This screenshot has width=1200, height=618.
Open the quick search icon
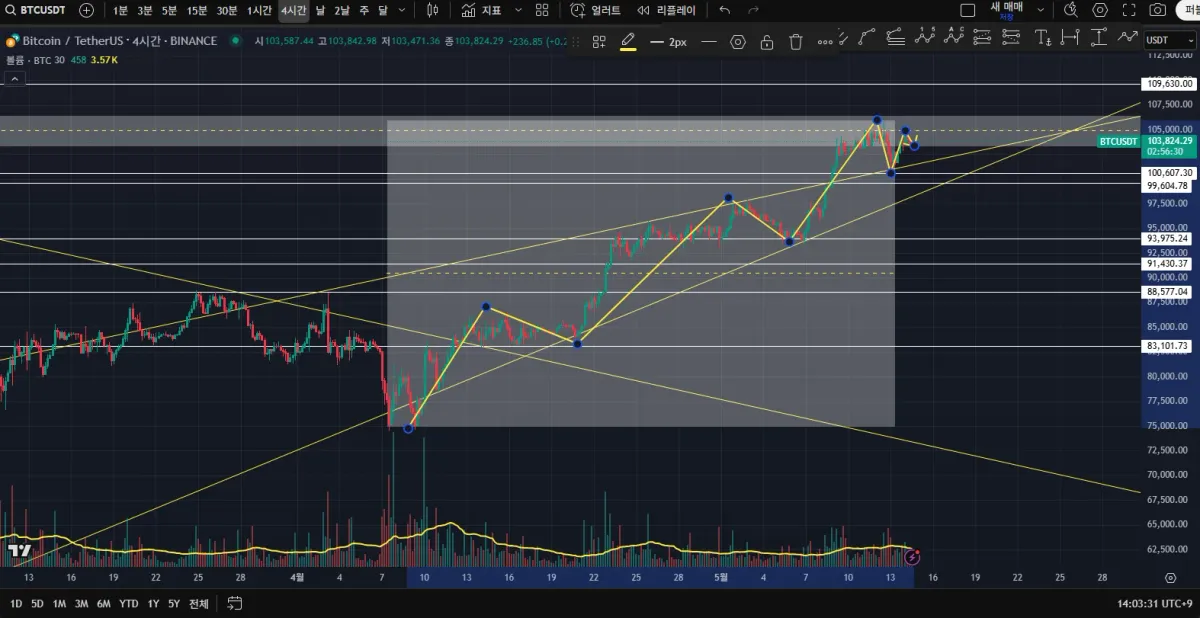tap(1071, 10)
